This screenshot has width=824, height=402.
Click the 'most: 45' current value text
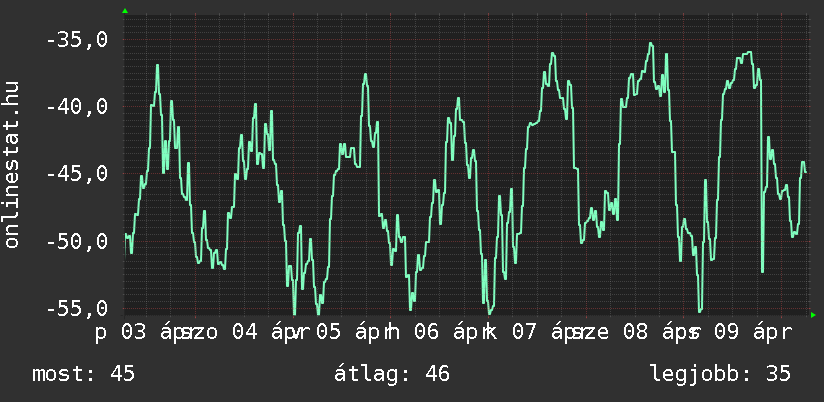point(83,374)
